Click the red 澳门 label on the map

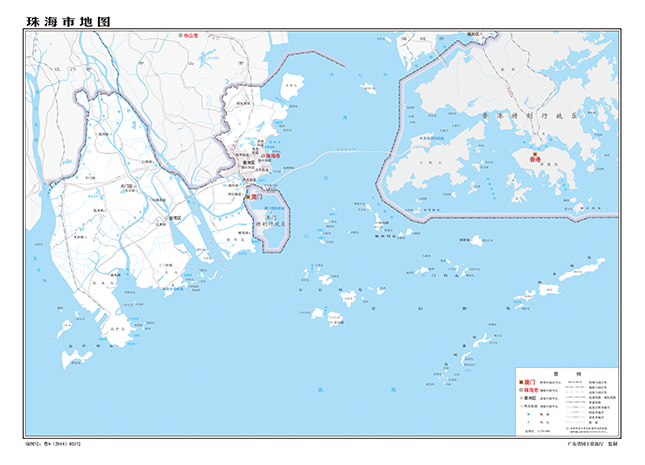coord(257,197)
